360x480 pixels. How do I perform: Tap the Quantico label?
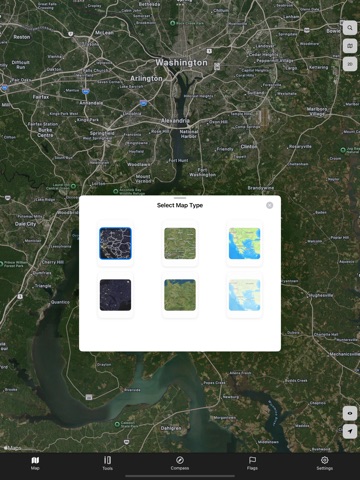60,302
